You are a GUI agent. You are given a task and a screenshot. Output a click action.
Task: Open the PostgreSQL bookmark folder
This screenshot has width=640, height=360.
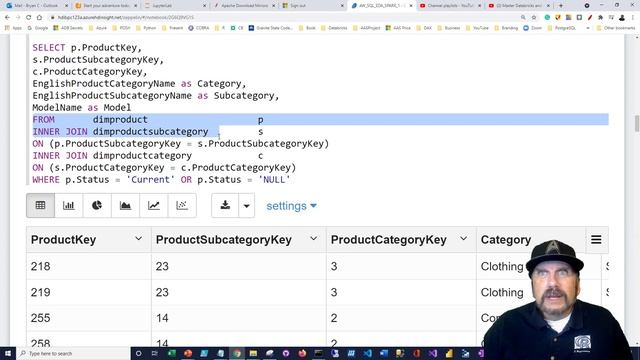(x=562, y=28)
